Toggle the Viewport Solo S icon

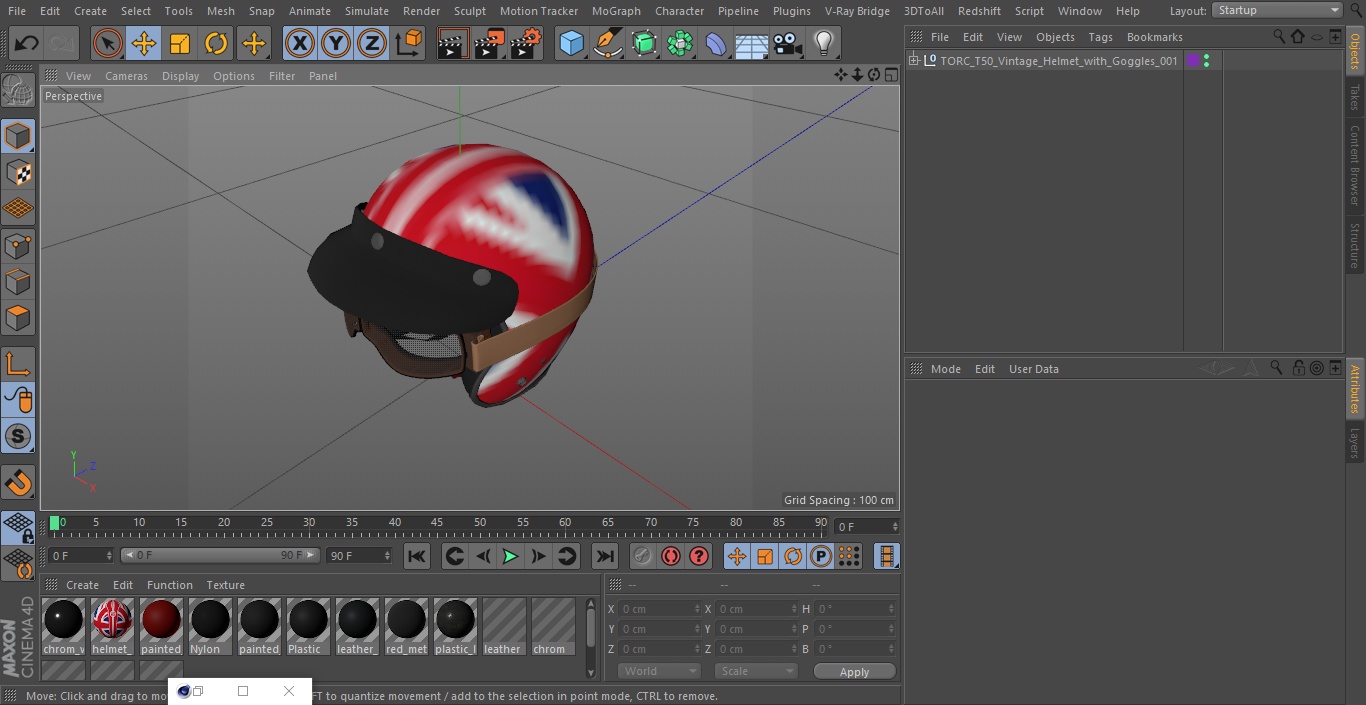(18, 436)
